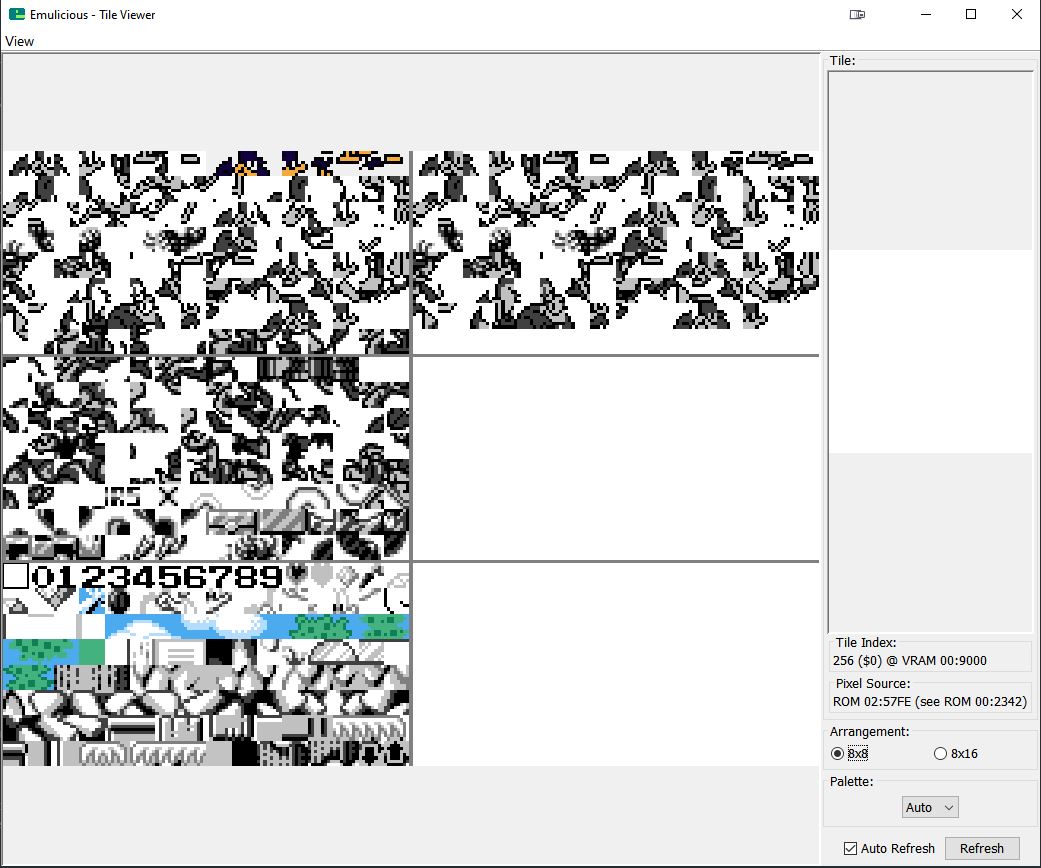Click the title bar docking icon
1041x868 pixels.
pyautogui.click(x=857, y=15)
